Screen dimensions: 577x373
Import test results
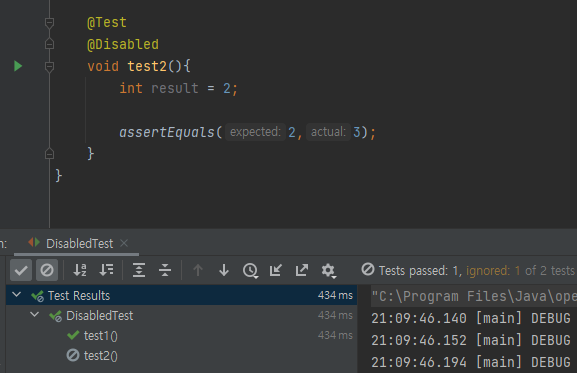276,270
